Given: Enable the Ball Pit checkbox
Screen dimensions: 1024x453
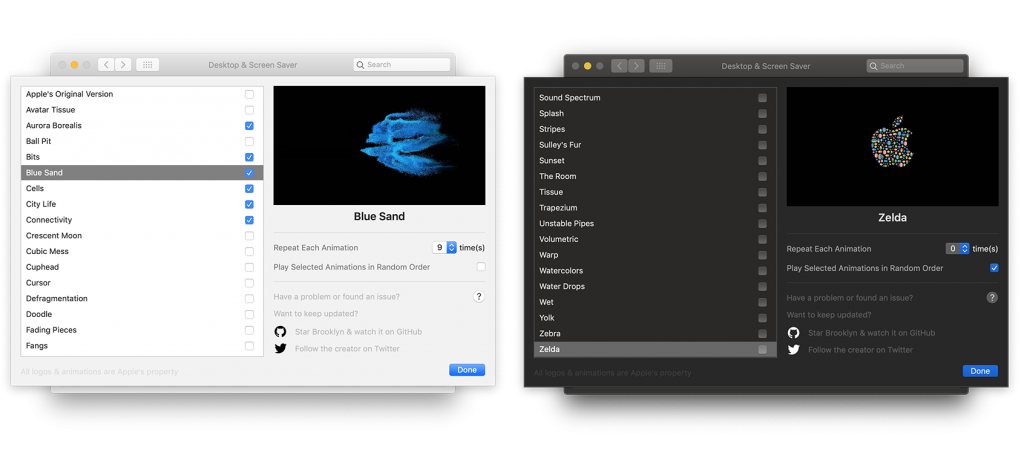Looking at the screenshot, I should pos(249,141).
